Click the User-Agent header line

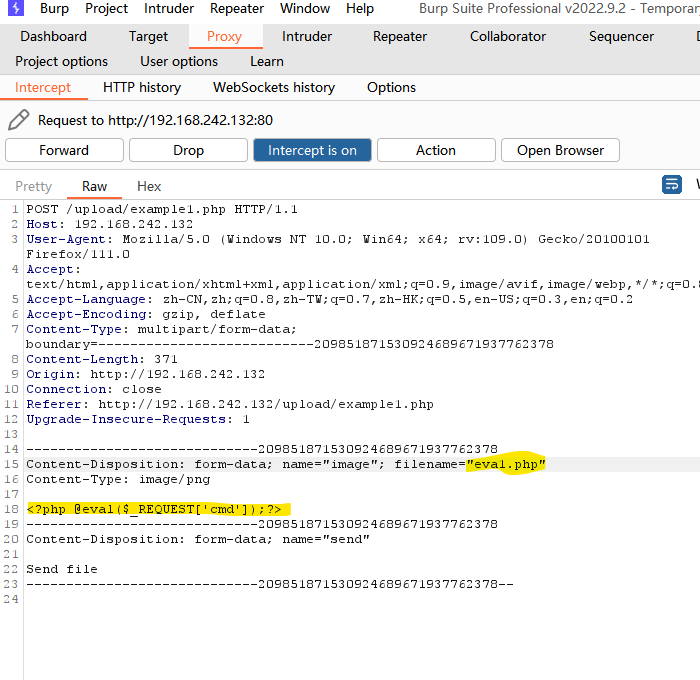click(x=338, y=246)
